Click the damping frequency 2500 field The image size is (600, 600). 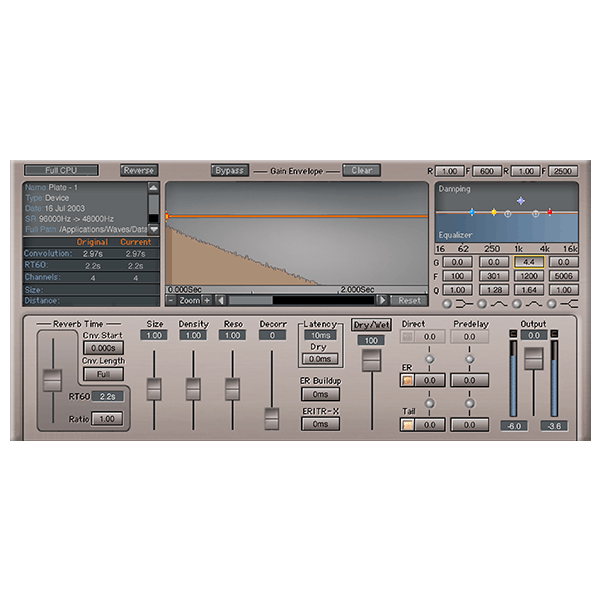coord(562,171)
